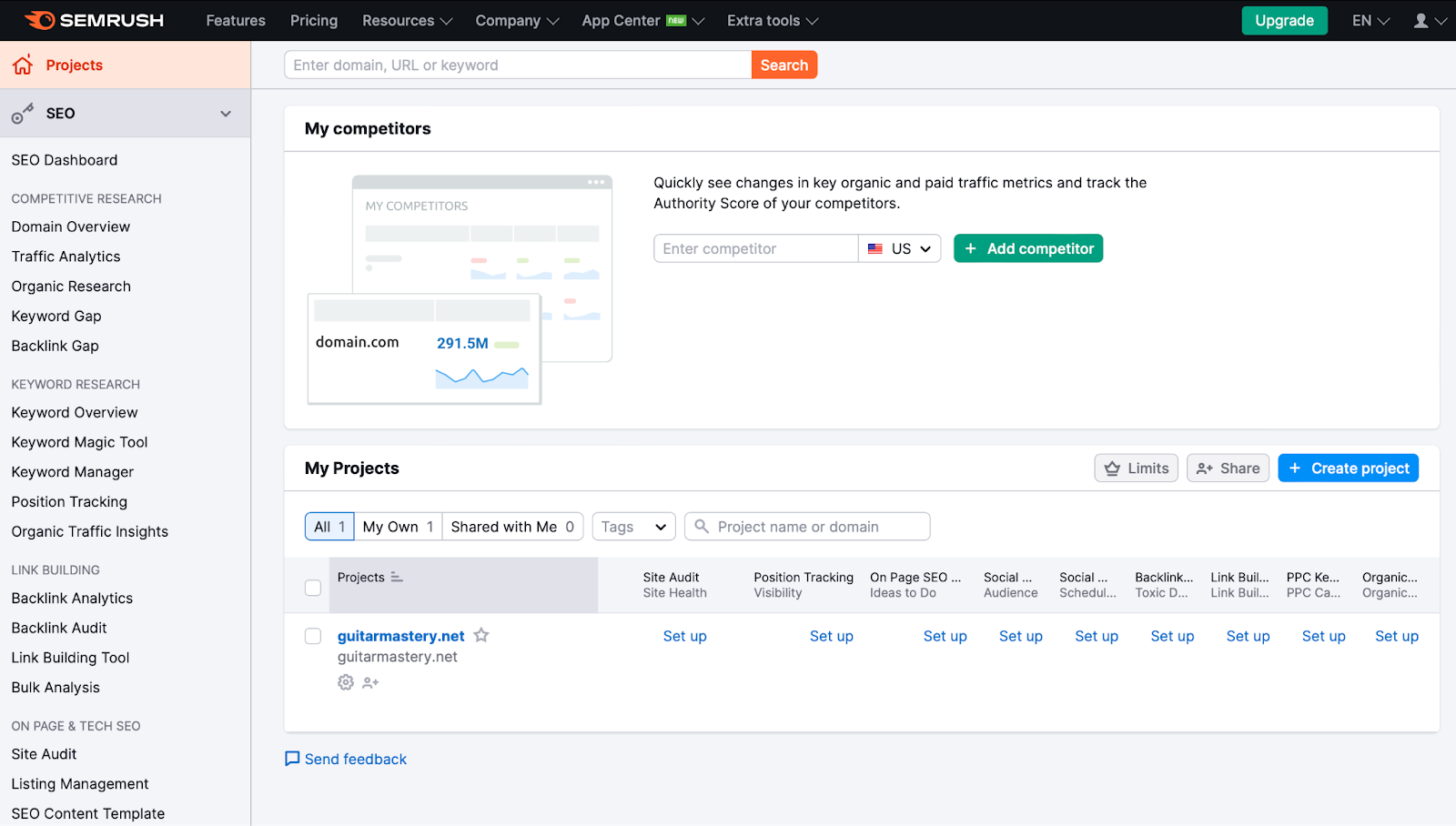1456x826 pixels.
Task: Open the Resources dropdown menu
Action: pos(407,20)
